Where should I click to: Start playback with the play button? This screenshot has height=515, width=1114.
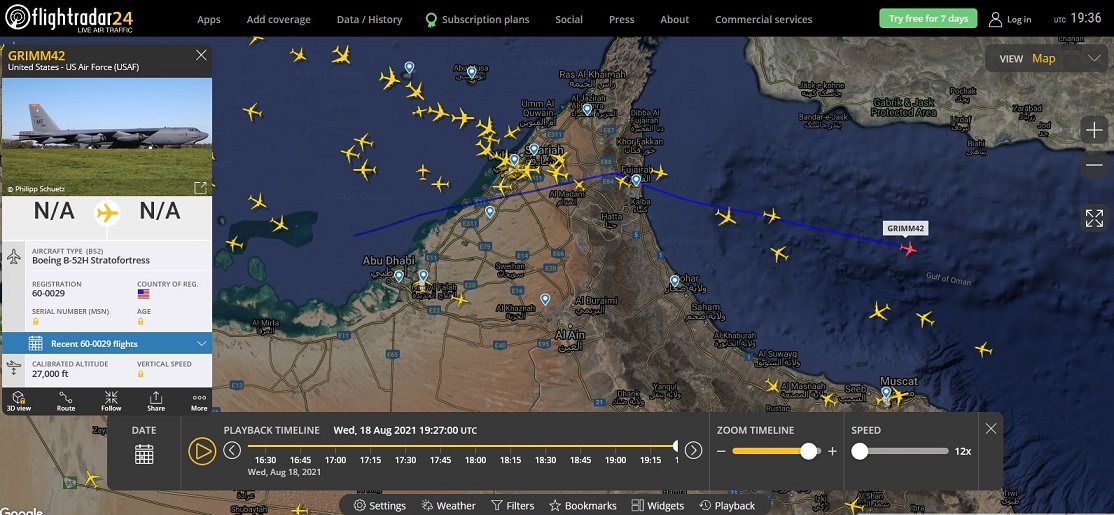202,451
